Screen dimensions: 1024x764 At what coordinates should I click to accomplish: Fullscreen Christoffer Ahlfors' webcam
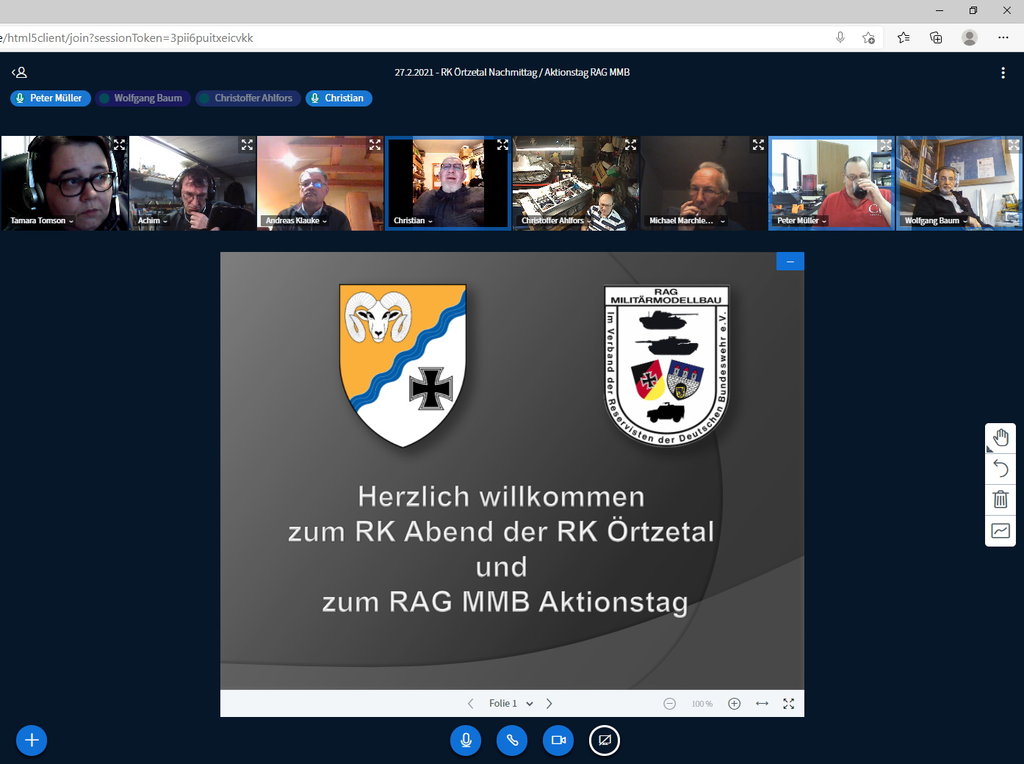point(630,145)
